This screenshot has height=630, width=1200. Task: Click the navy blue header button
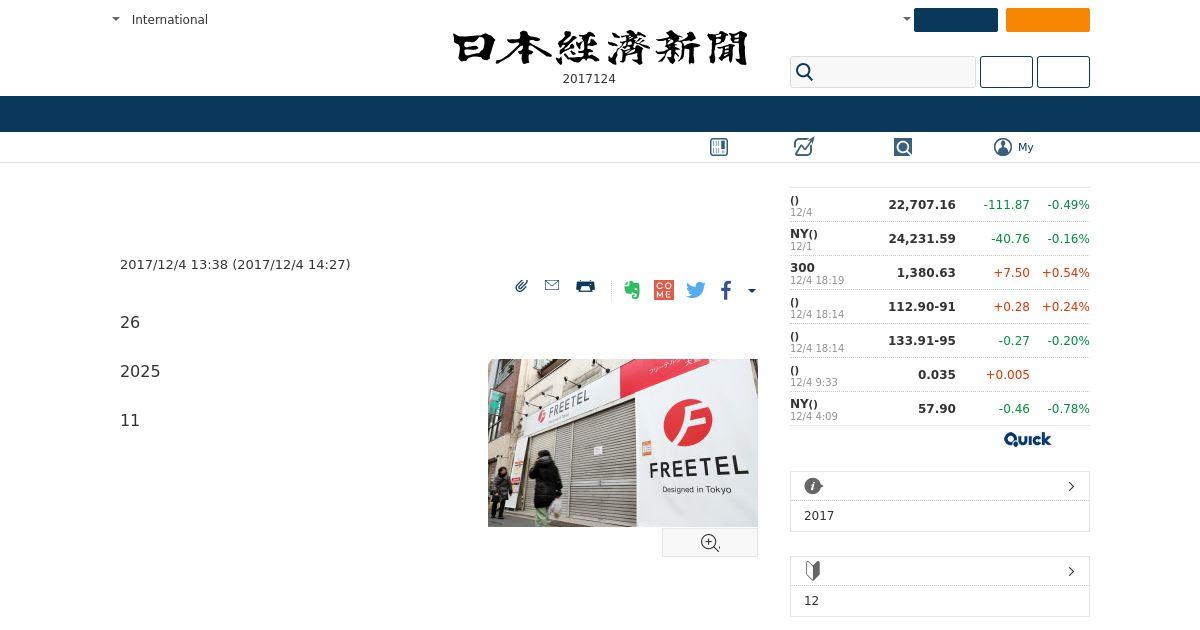coord(956,20)
